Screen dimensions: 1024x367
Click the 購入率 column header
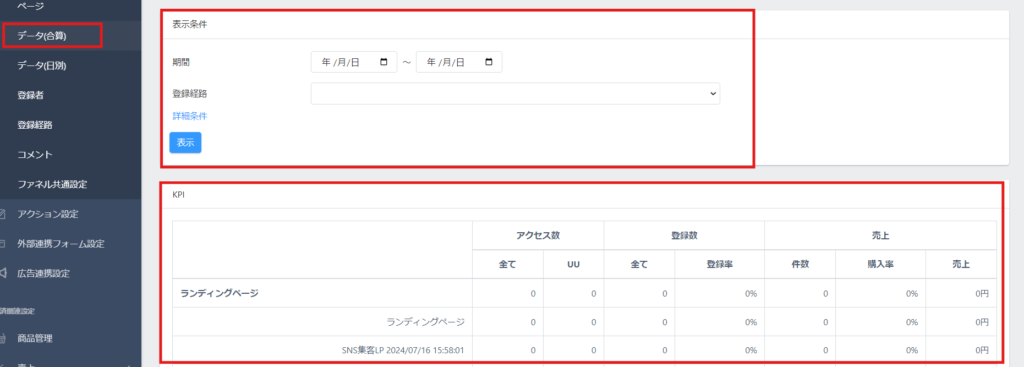pos(880,264)
